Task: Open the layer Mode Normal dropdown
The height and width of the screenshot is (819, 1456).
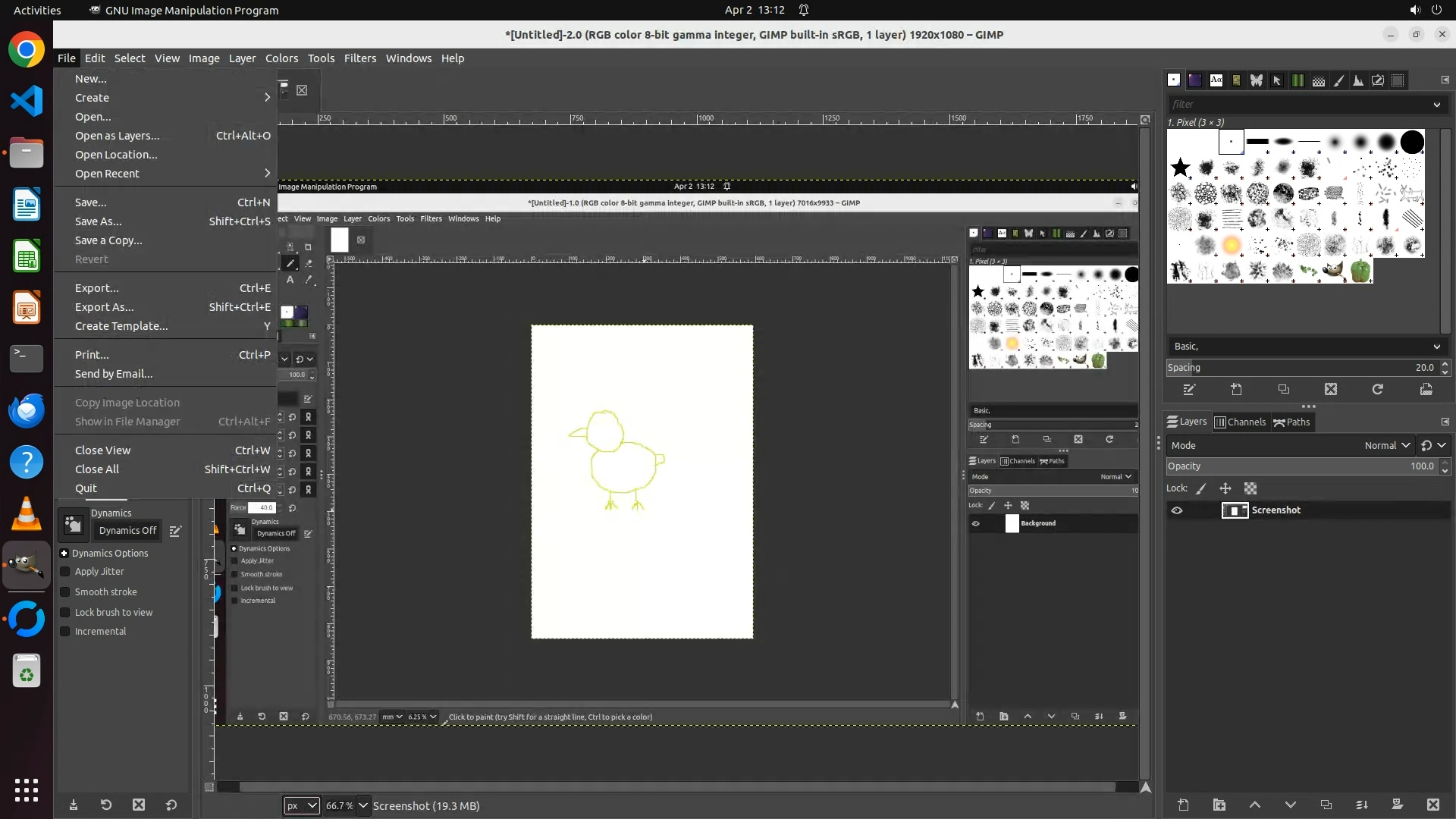Action: pyautogui.click(x=1386, y=445)
